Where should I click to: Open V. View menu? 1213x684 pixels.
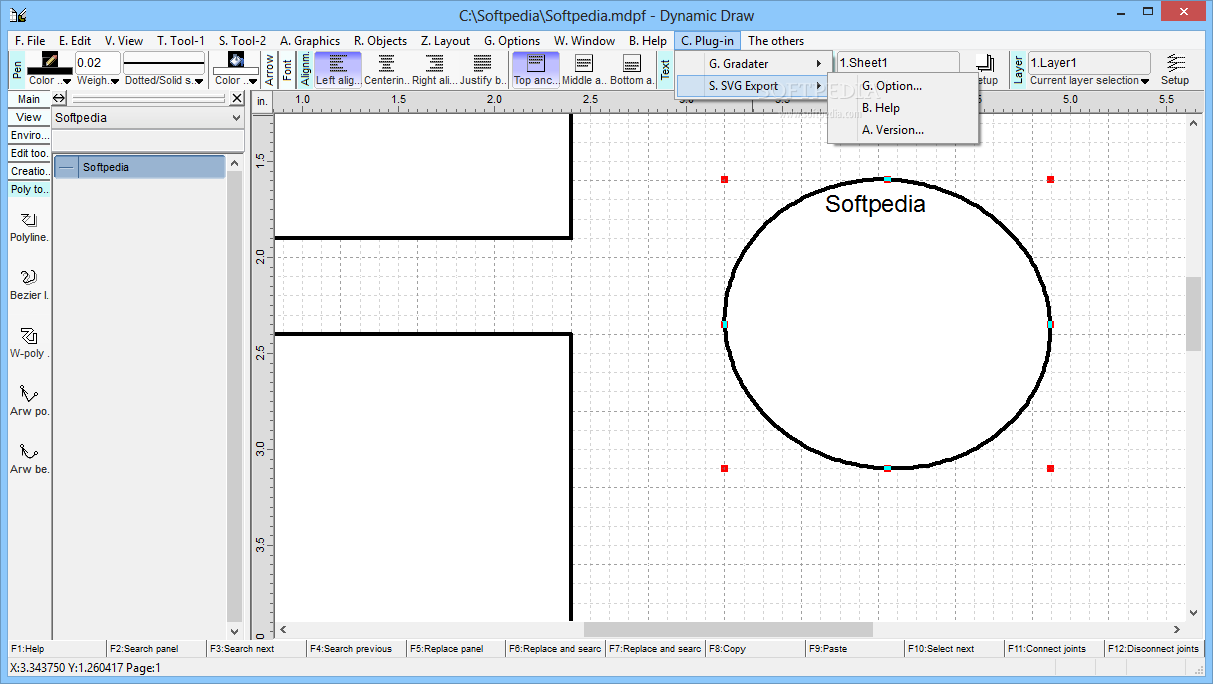pos(125,41)
